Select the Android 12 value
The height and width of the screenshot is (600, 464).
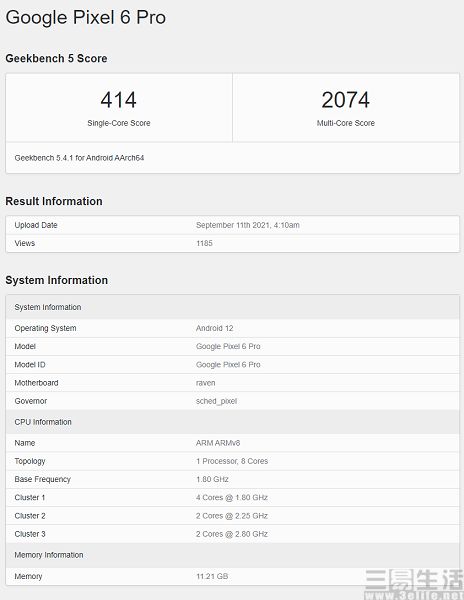(x=214, y=328)
